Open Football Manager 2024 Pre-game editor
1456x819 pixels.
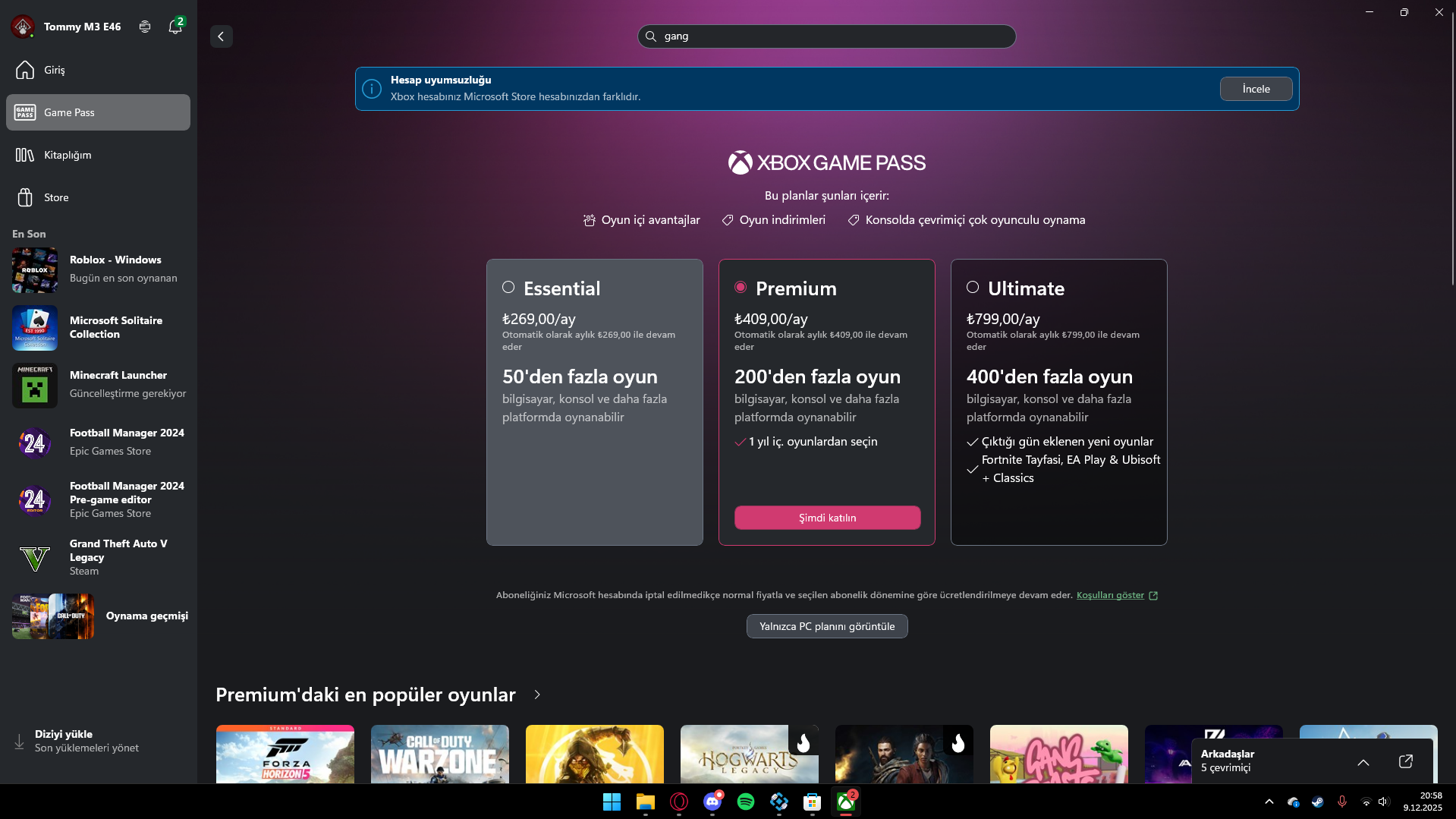[99, 500]
